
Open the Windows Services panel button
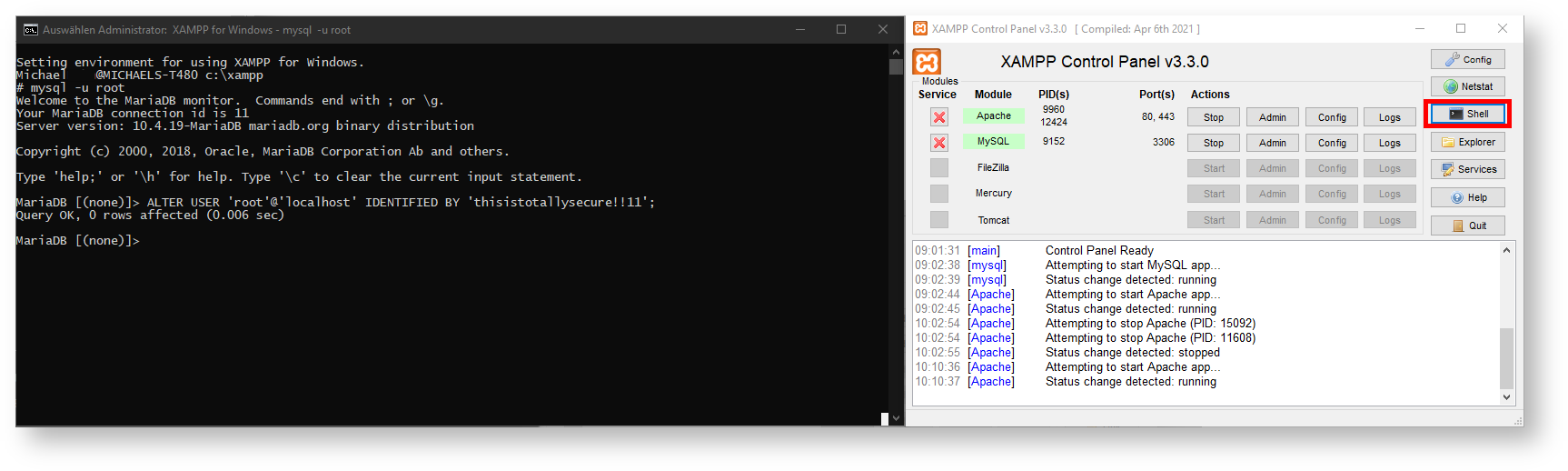click(1468, 169)
